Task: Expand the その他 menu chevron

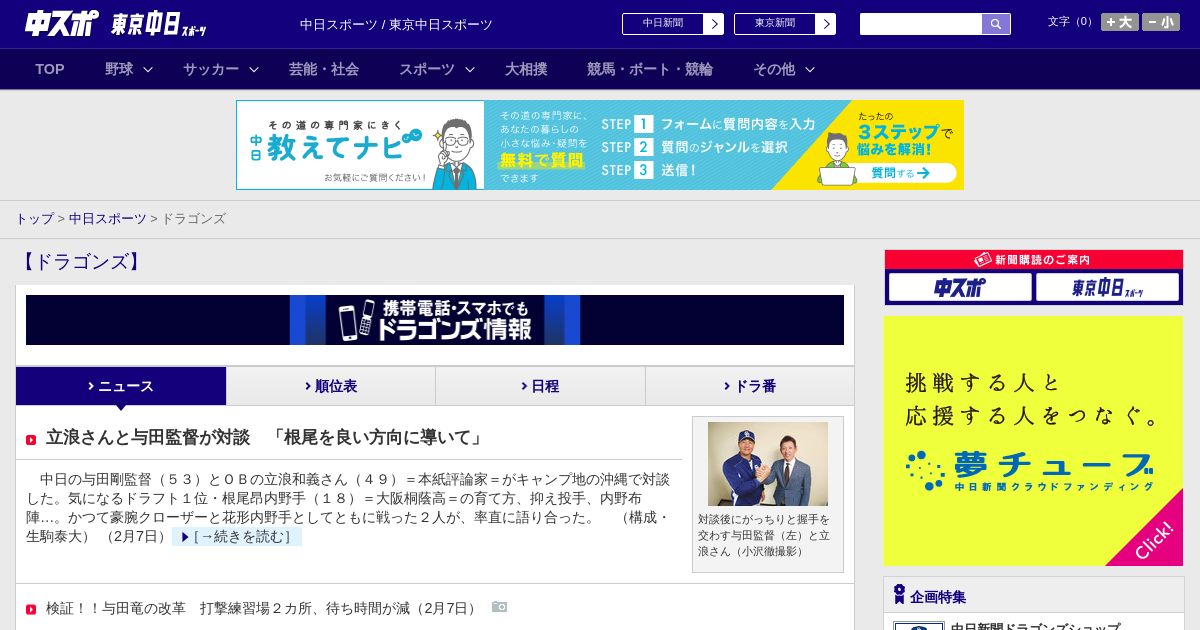Action: pos(810,69)
